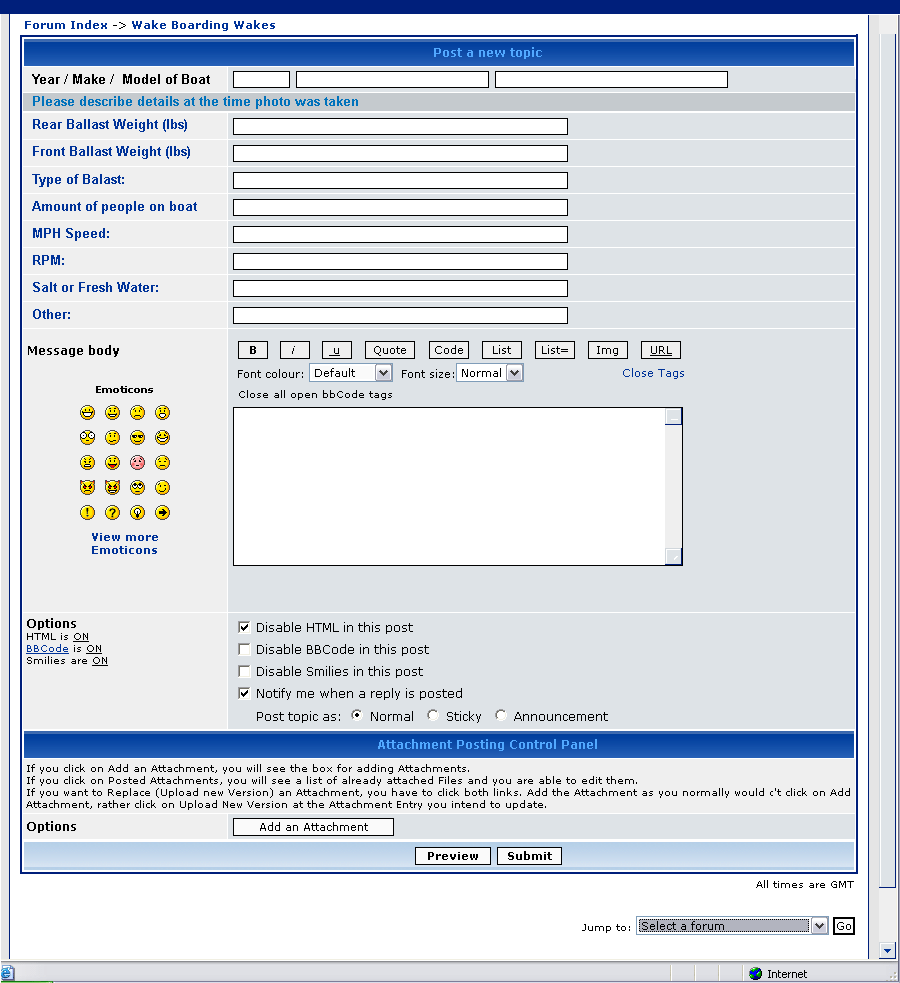
Task: Insert the question mark emoticon
Action: [112, 513]
